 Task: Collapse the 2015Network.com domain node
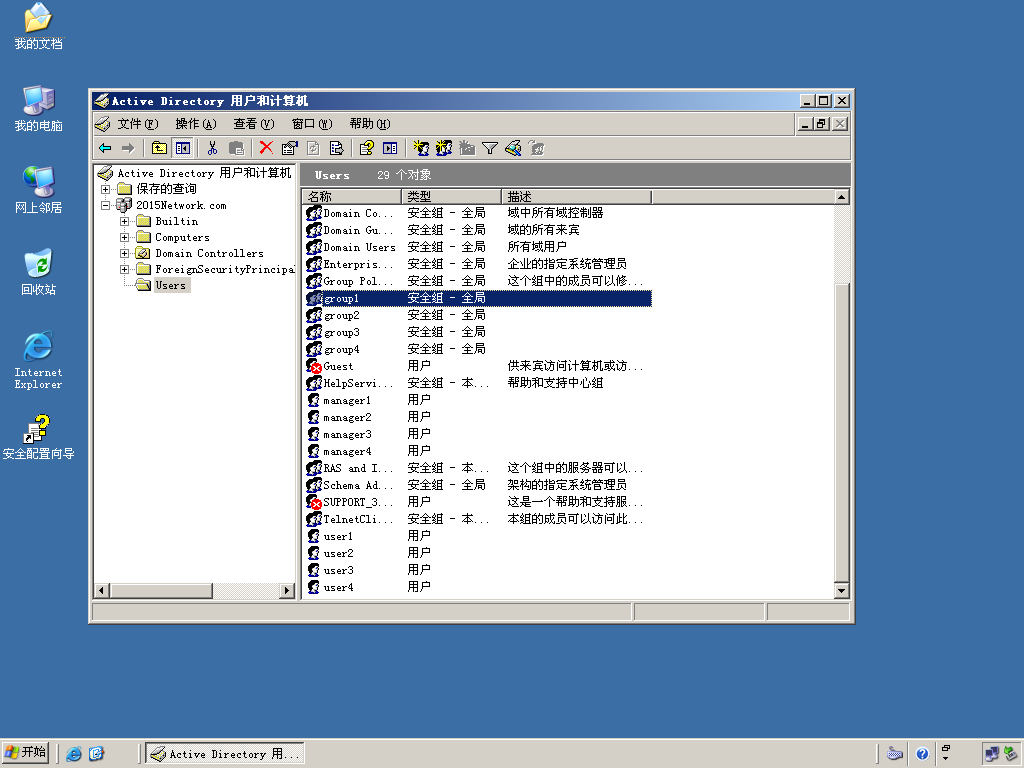click(x=106, y=205)
